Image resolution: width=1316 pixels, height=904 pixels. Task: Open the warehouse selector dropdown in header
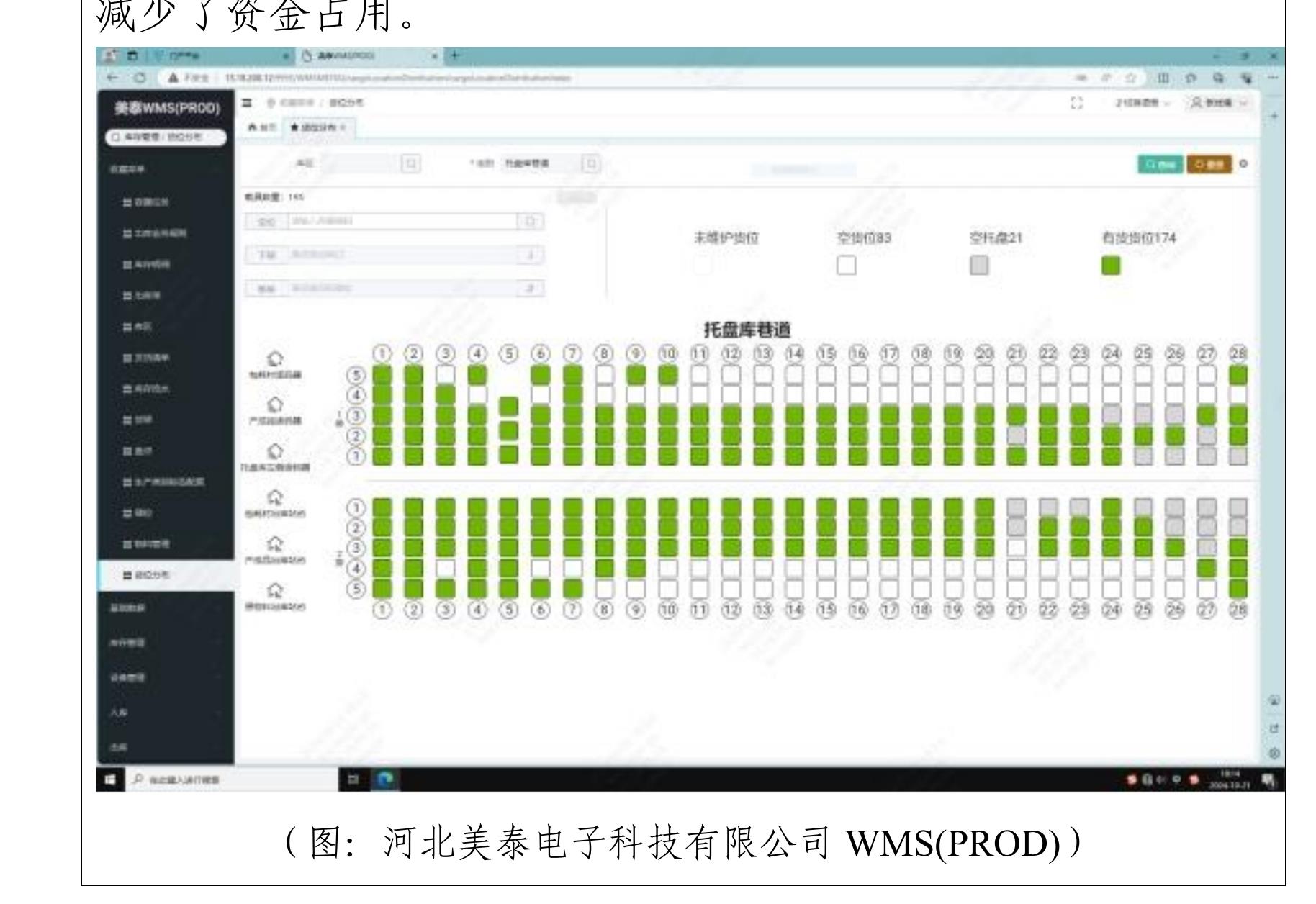[1143, 104]
